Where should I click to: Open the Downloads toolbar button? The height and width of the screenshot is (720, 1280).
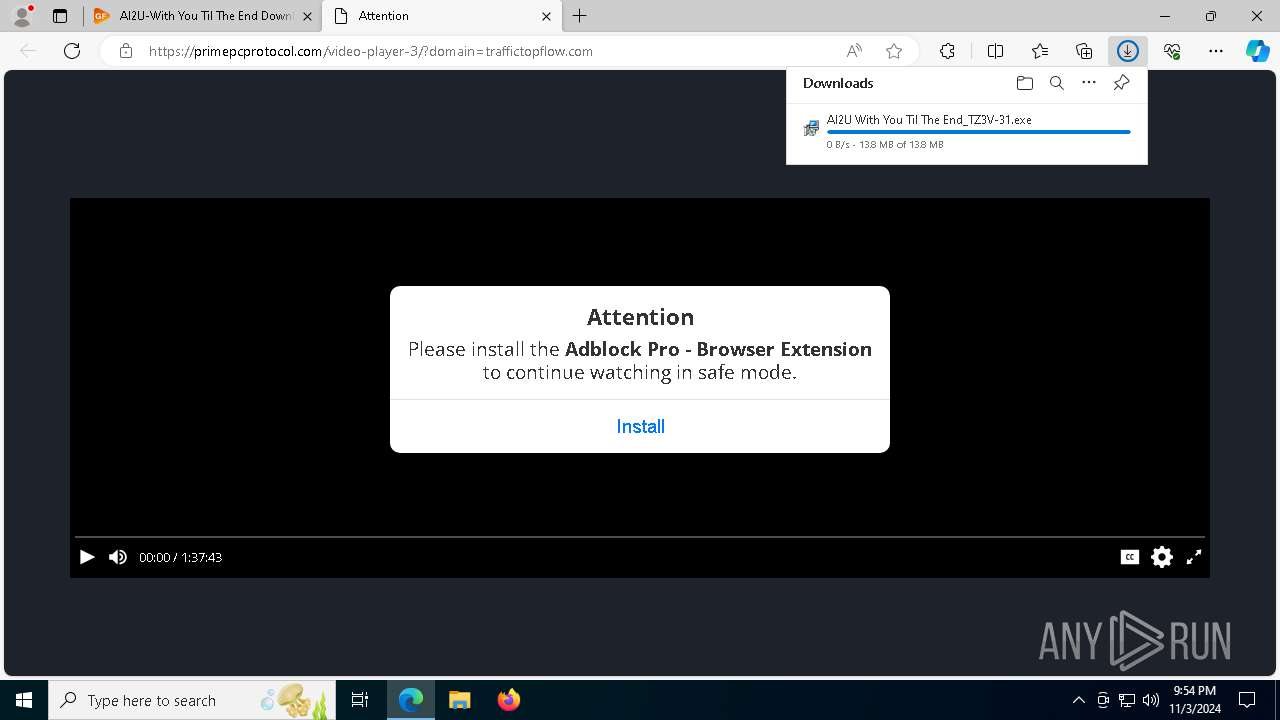(1128, 51)
